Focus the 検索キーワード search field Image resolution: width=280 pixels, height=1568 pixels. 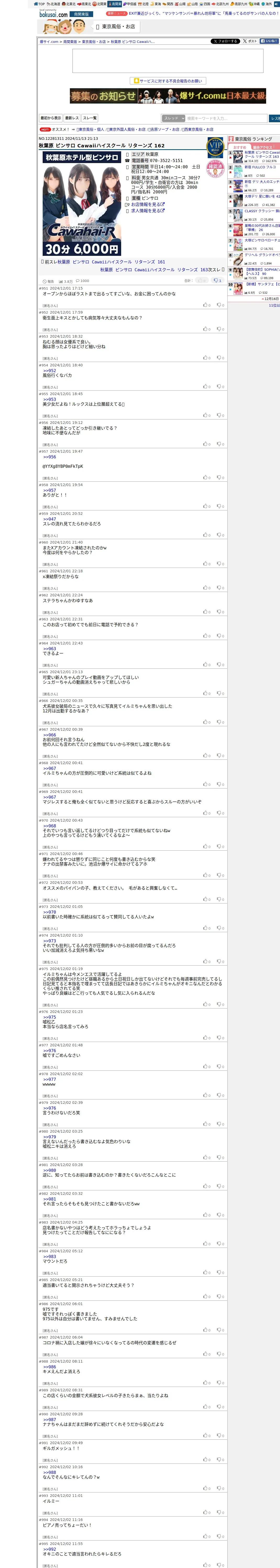pyautogui.click(x=226, y=118)
